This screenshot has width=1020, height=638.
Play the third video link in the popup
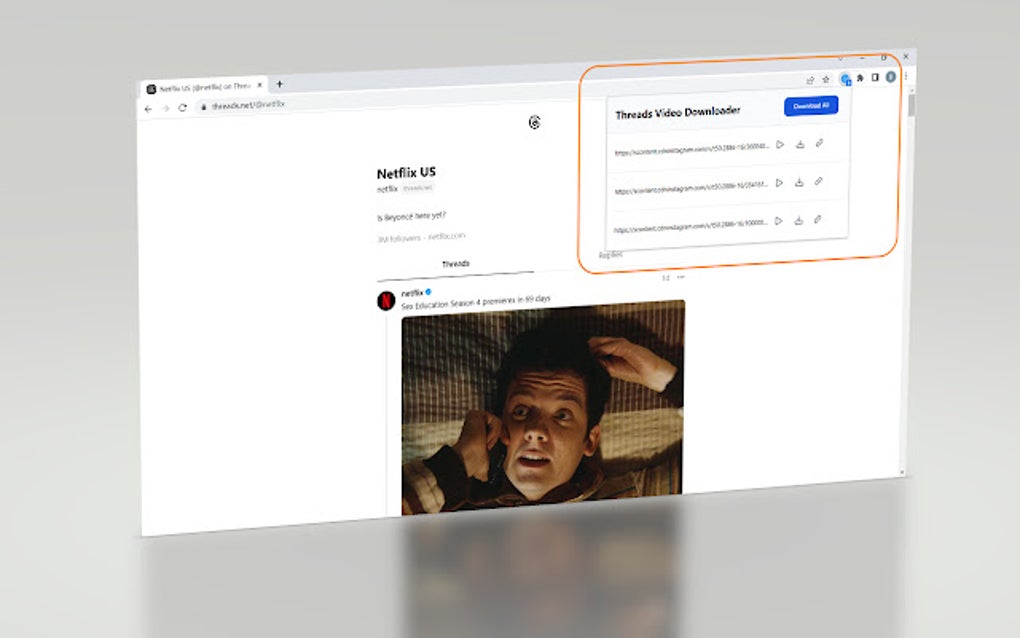(x=779, y=221)
